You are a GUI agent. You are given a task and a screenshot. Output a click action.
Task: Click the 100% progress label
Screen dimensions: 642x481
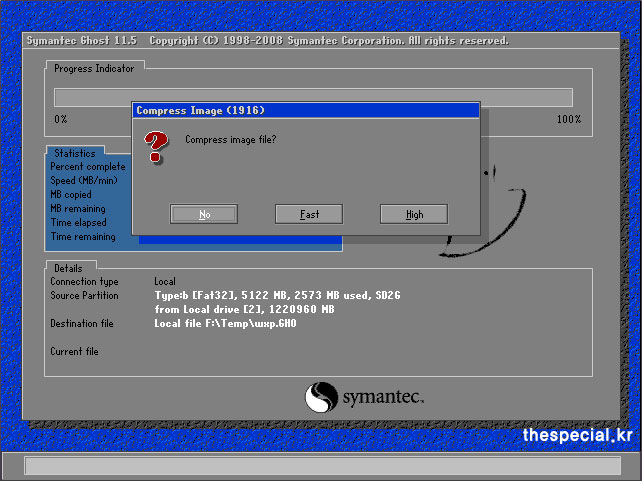click(x=569, y=119)
